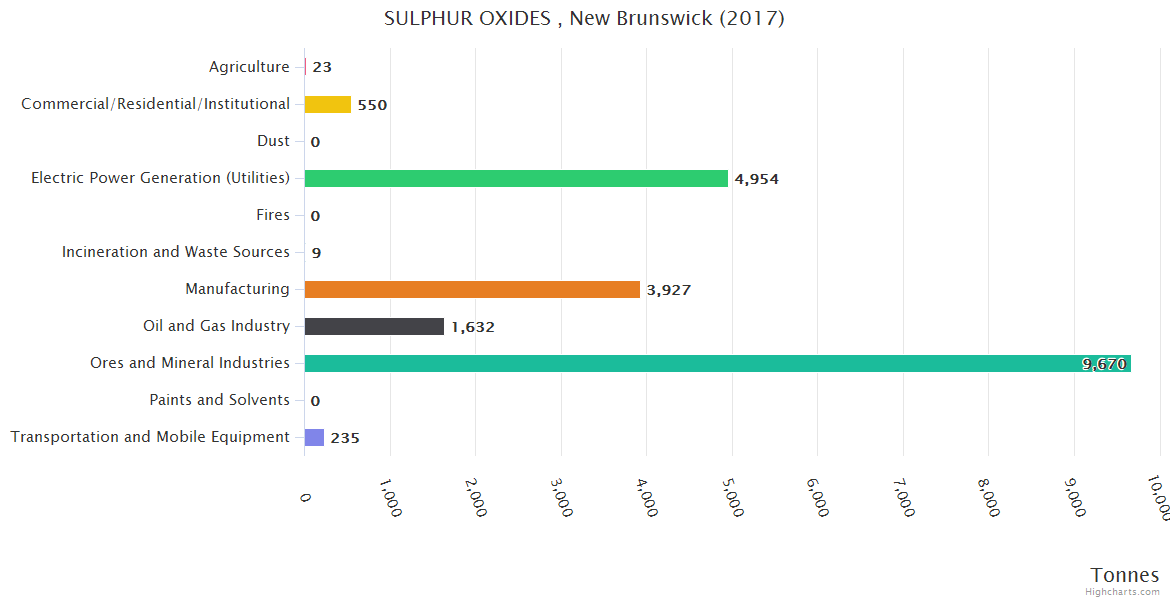Click the Fires category label

point(273,215)
